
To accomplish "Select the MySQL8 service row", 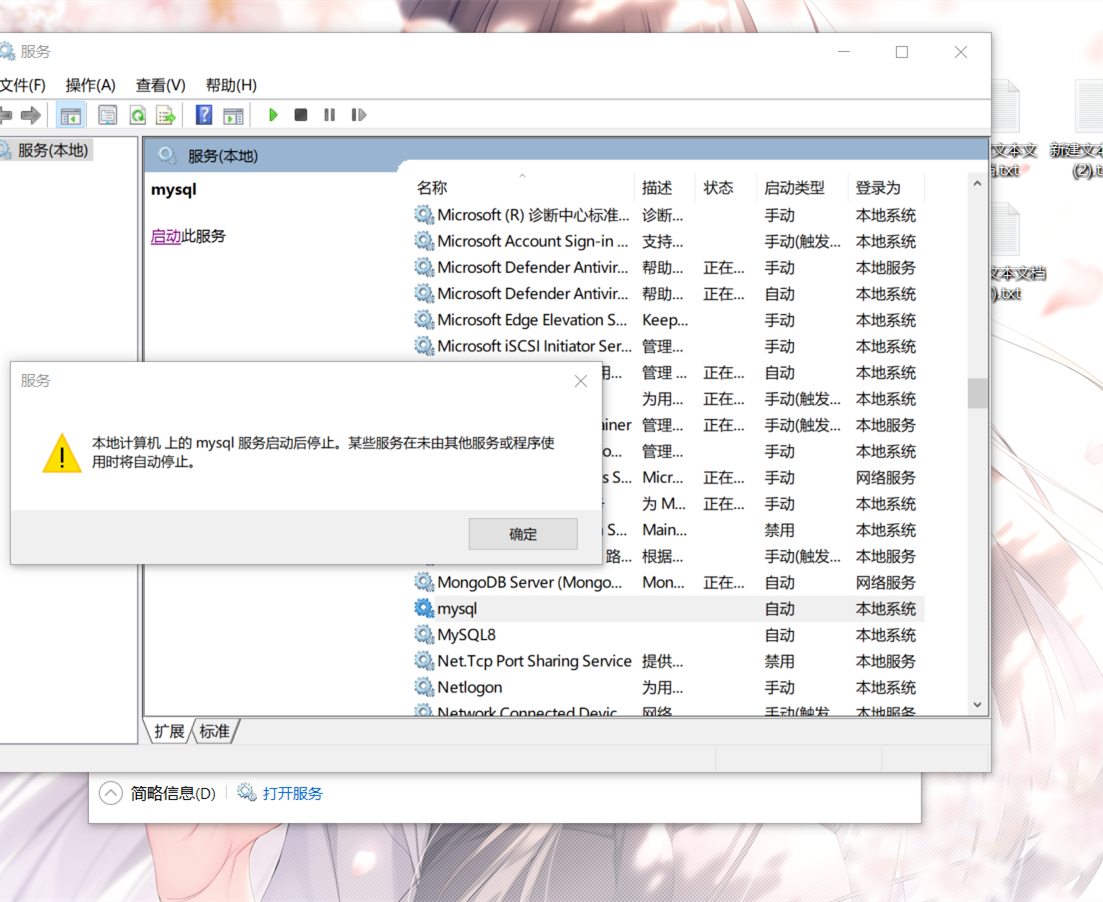I will click(x=668, y=635).
